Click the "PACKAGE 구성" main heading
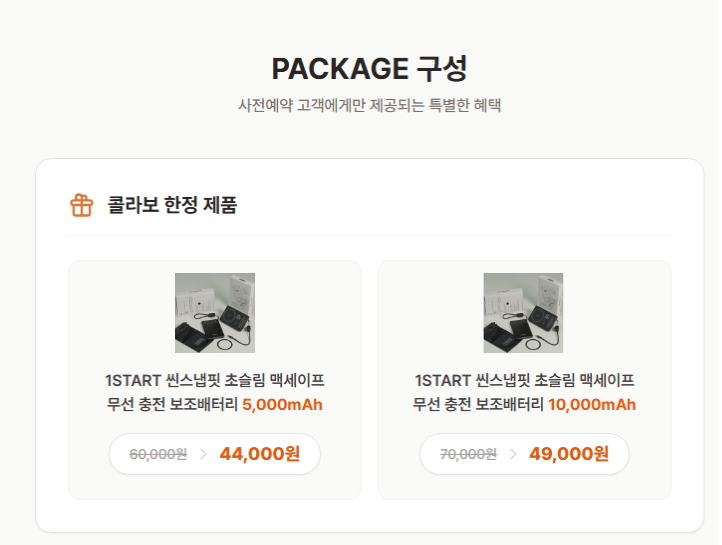This screenshot has height=545, width=722. point(369,69)
